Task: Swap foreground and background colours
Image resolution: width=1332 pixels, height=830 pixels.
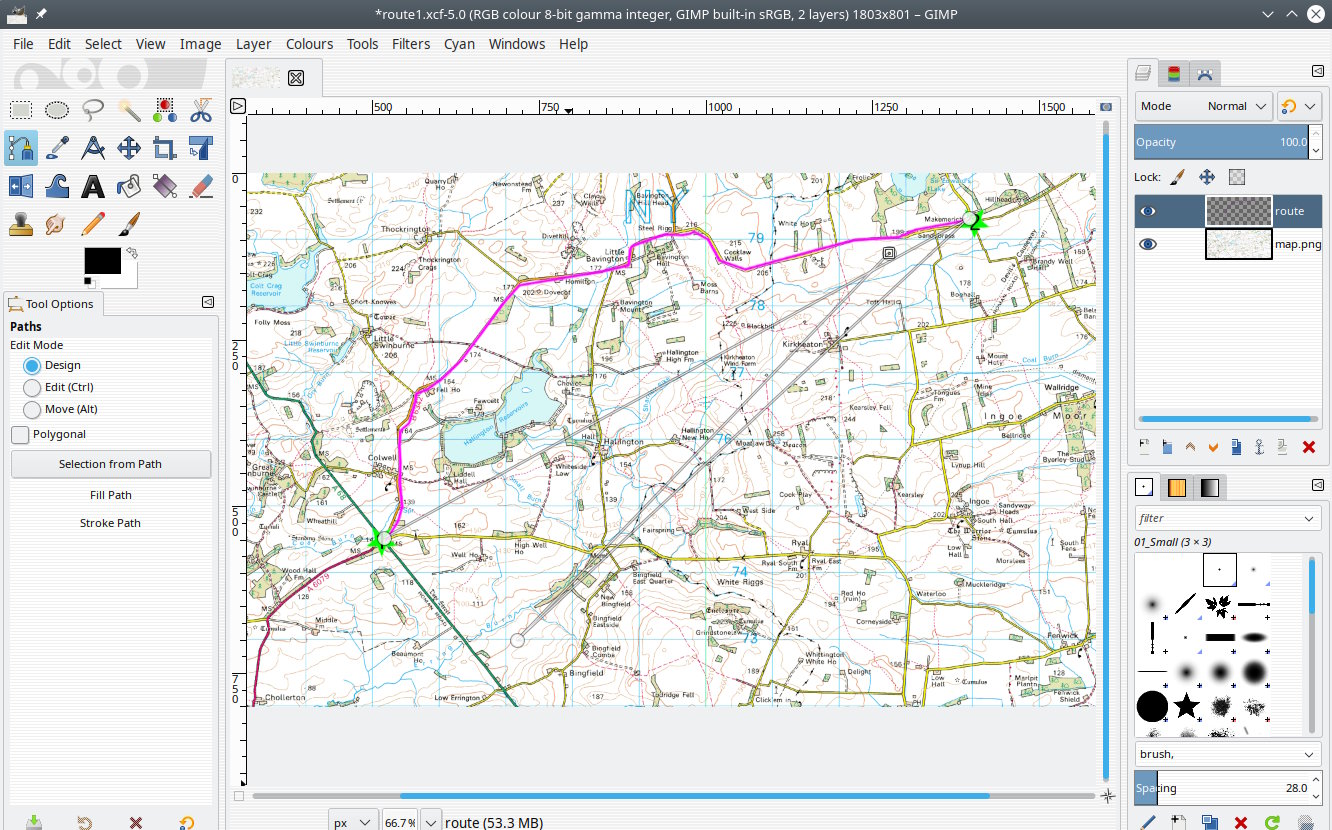Action: tap(130, 255)
